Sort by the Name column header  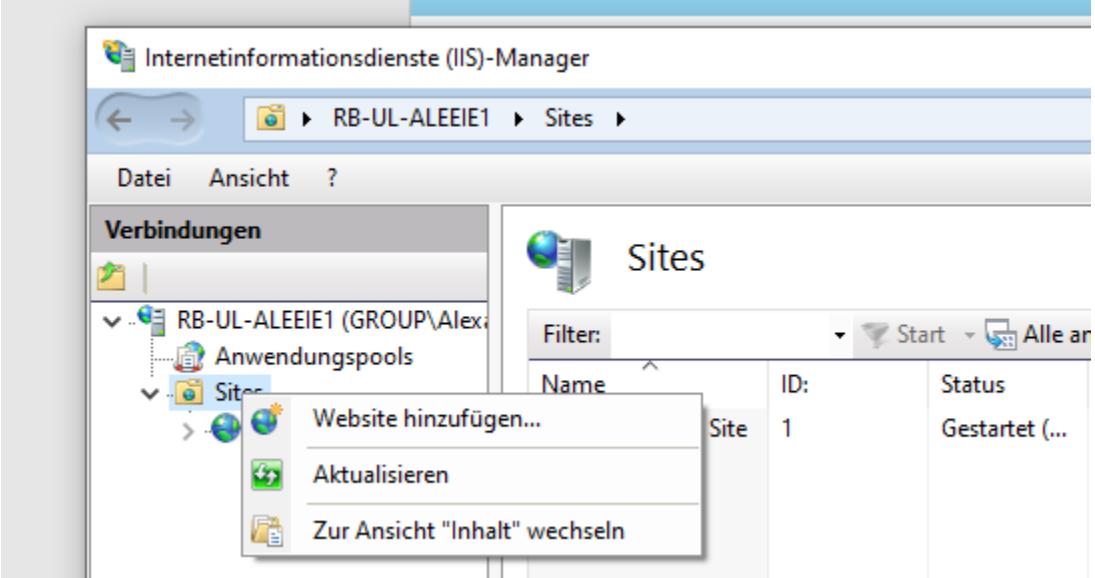pyautogui.click(x=573, y=384)
